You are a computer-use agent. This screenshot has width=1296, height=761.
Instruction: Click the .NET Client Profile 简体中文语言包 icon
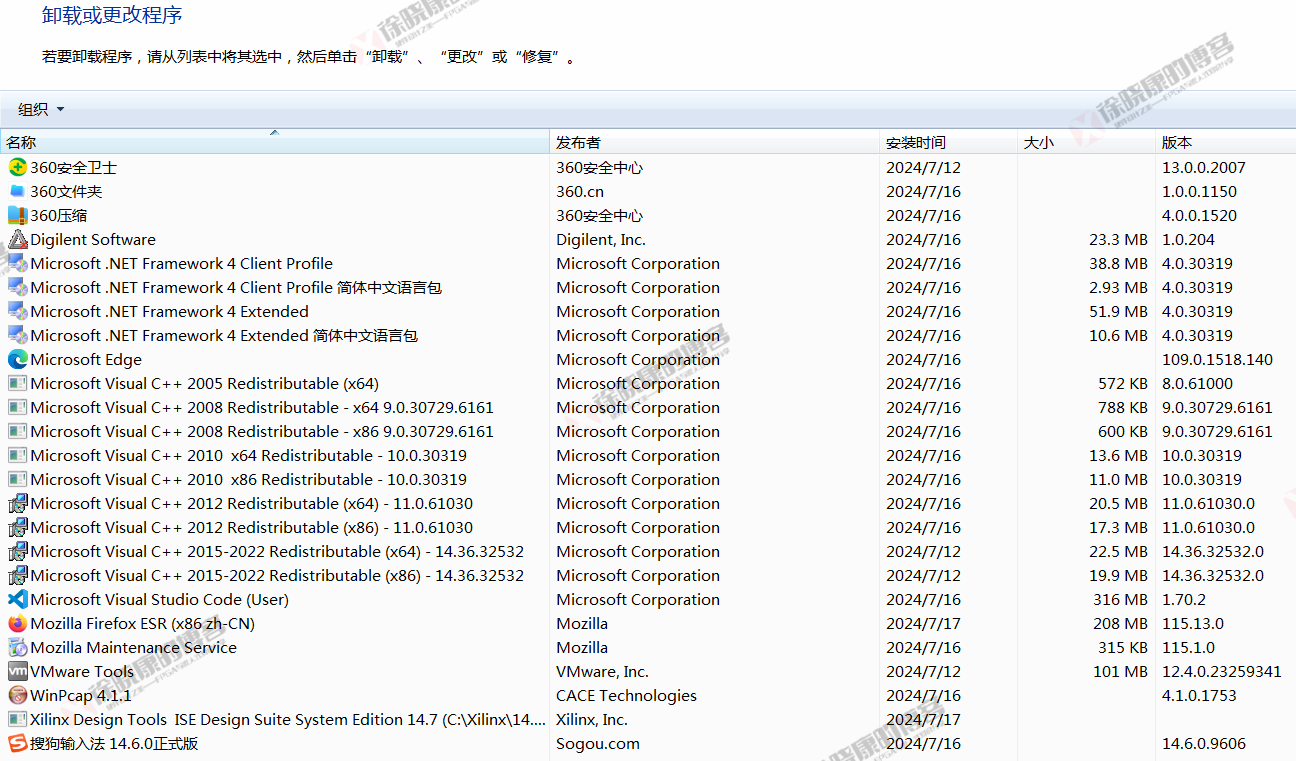pyautogui.click(x=17, y=287)
